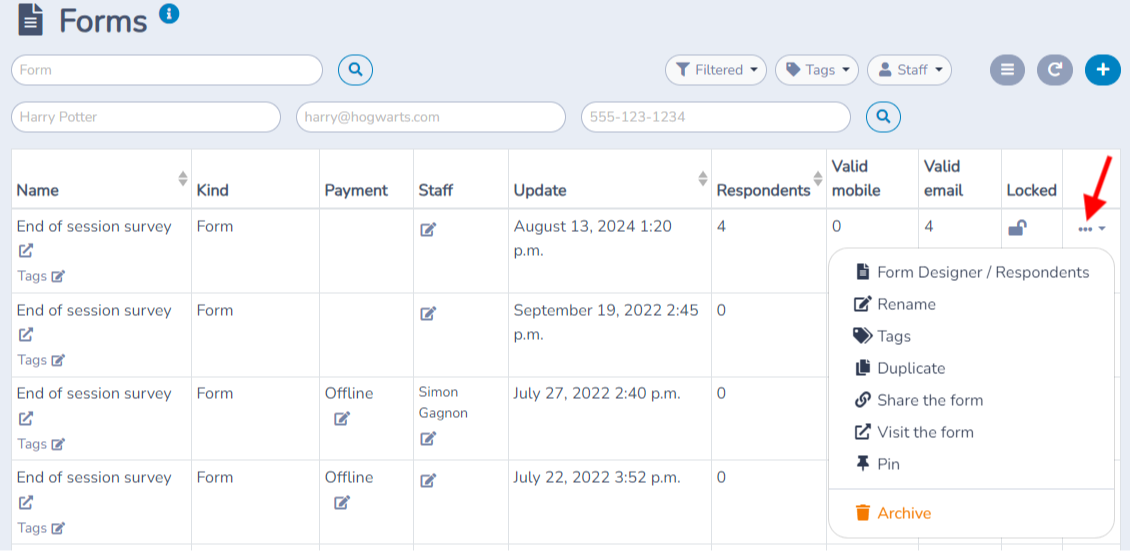Toggle the three-dots actions menu for first form
This screenshot has width=1130, height=551.
coord(1092,228)
